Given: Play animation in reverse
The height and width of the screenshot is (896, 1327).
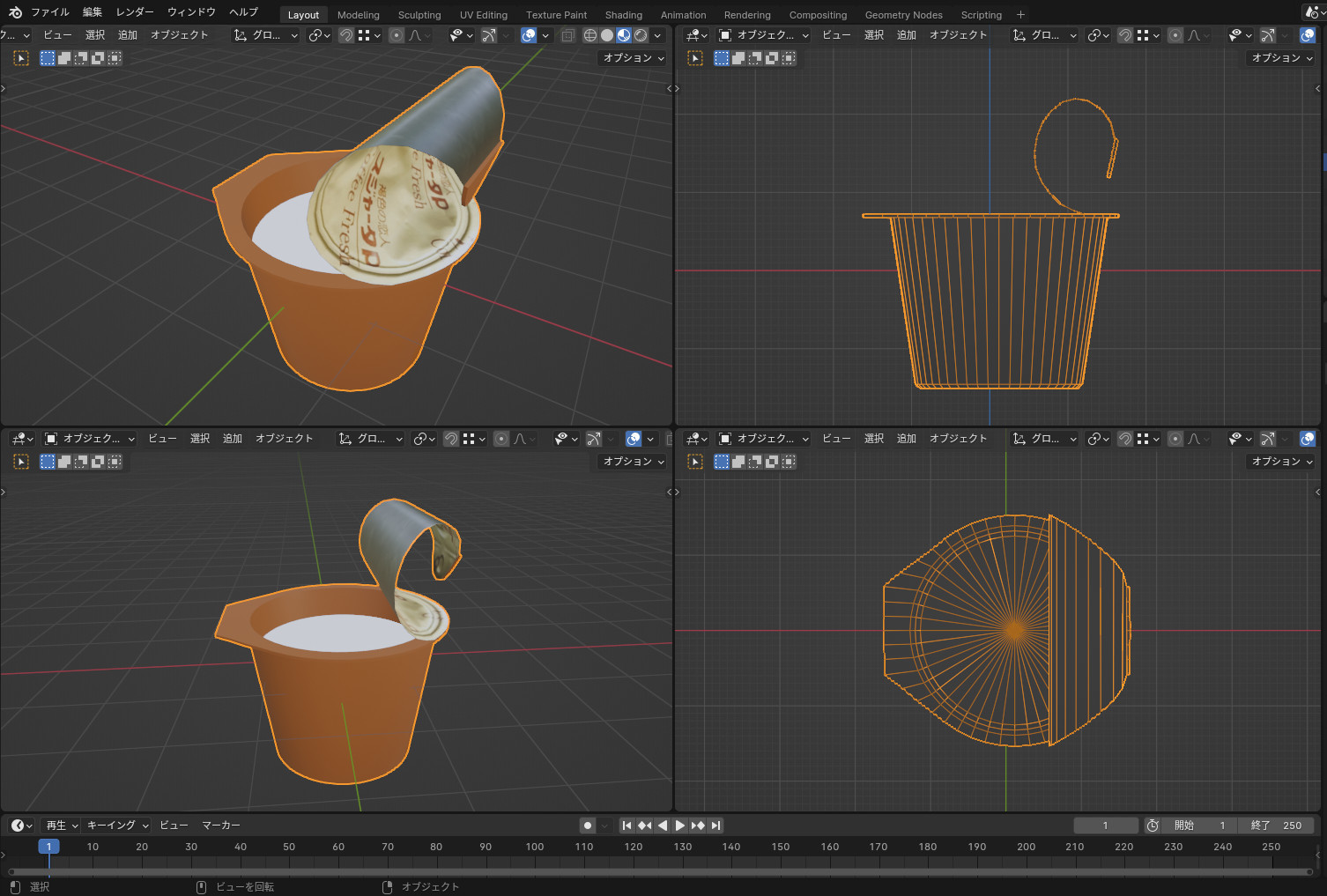Looking at the screenshot, I should (663, 826).
